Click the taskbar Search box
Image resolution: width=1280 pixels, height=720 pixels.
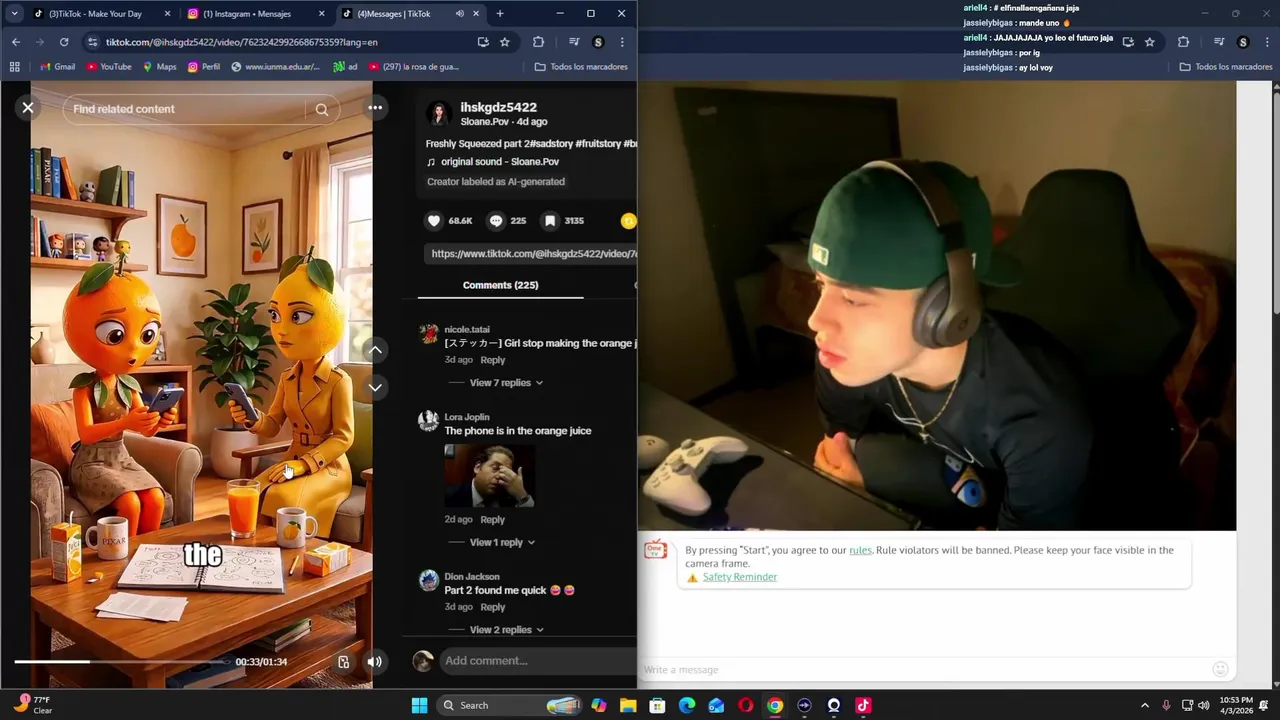tap(510, 705)
